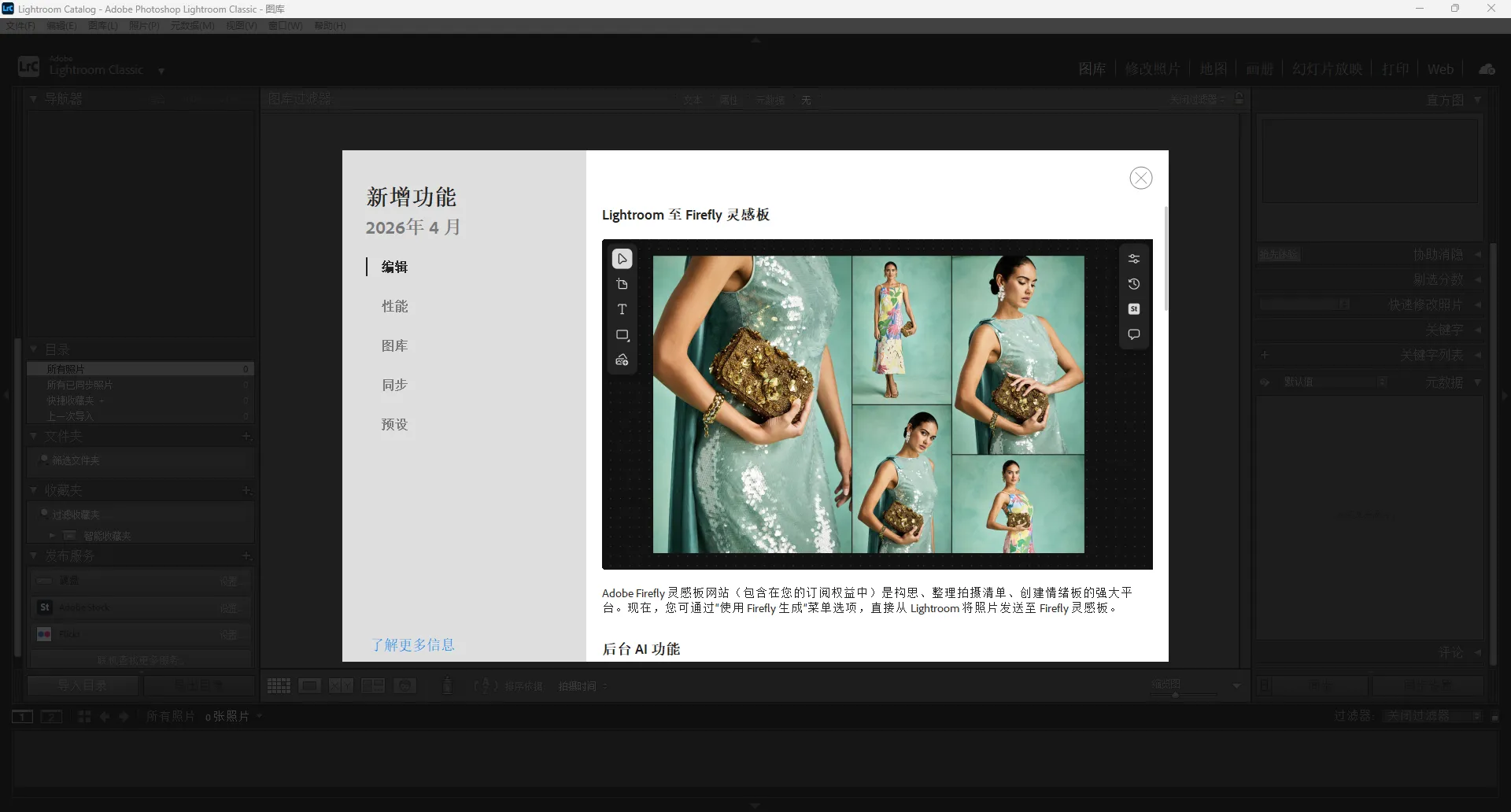This screenshot has width=1511, height=812.
Task: Enable Loupe view in the filmstrip toolbar
Action: (310, 685)
